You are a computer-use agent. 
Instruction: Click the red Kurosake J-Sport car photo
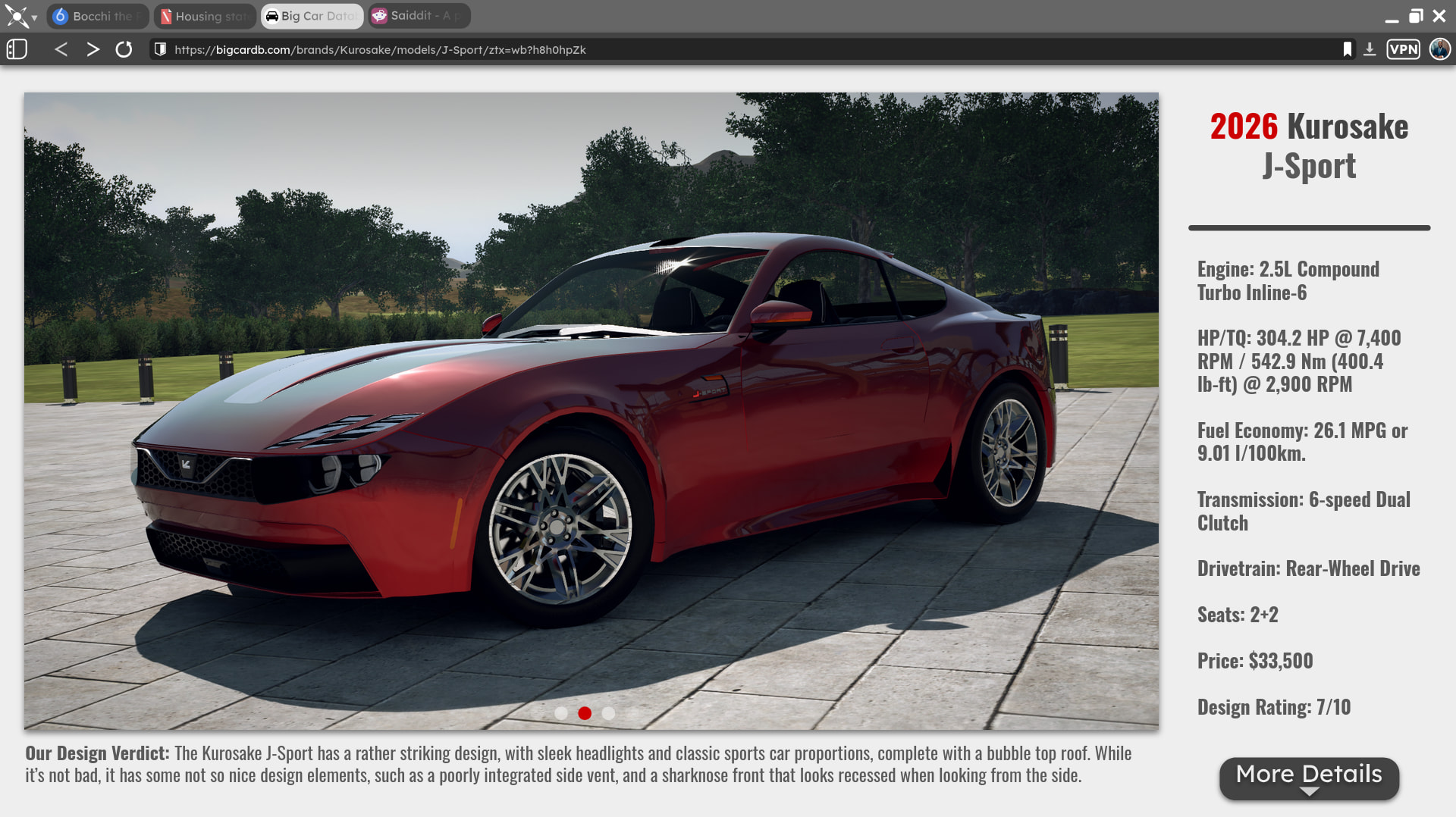(x=591, y=412)
